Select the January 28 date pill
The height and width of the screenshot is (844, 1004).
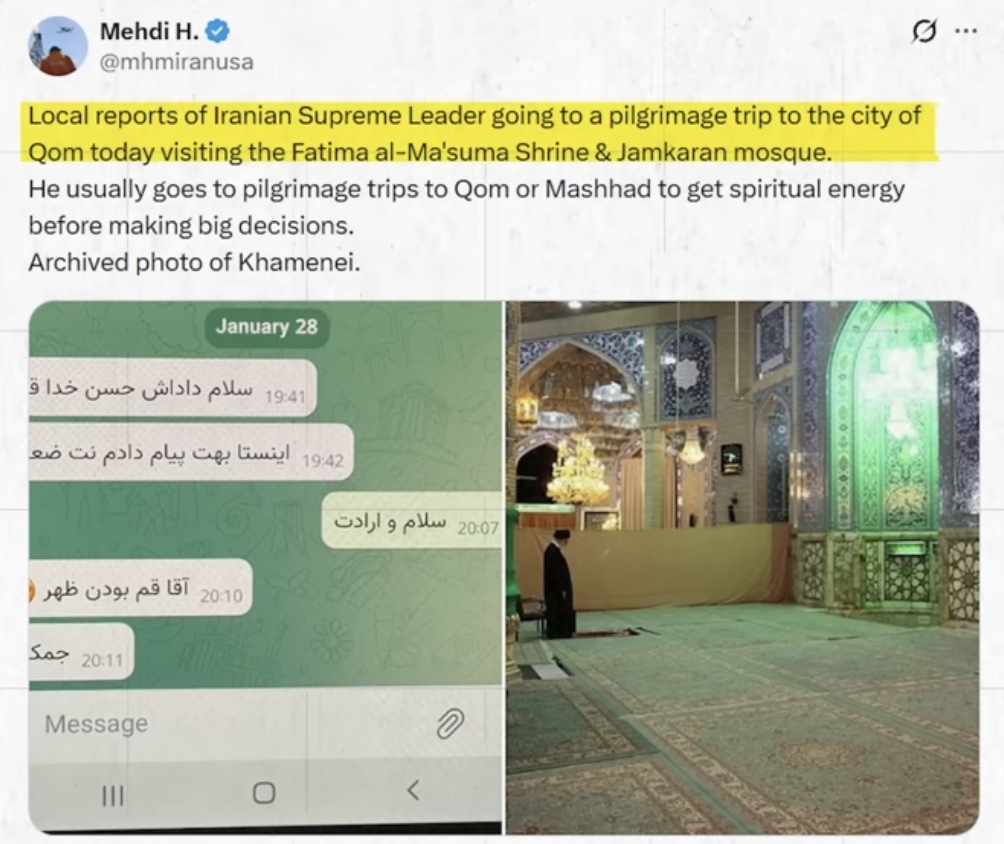coord(266,327)
